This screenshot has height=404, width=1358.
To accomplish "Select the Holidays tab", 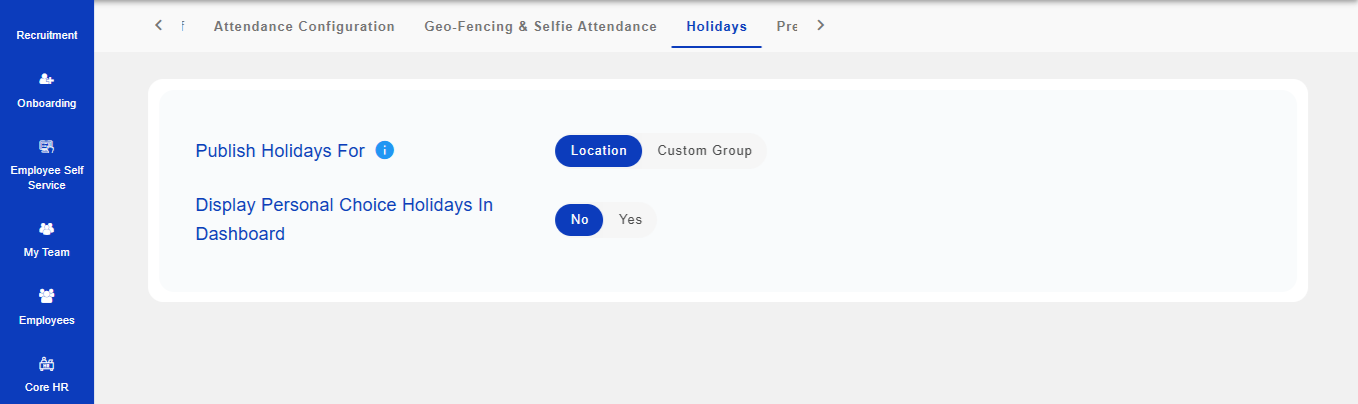I will [x=716, y=27].
